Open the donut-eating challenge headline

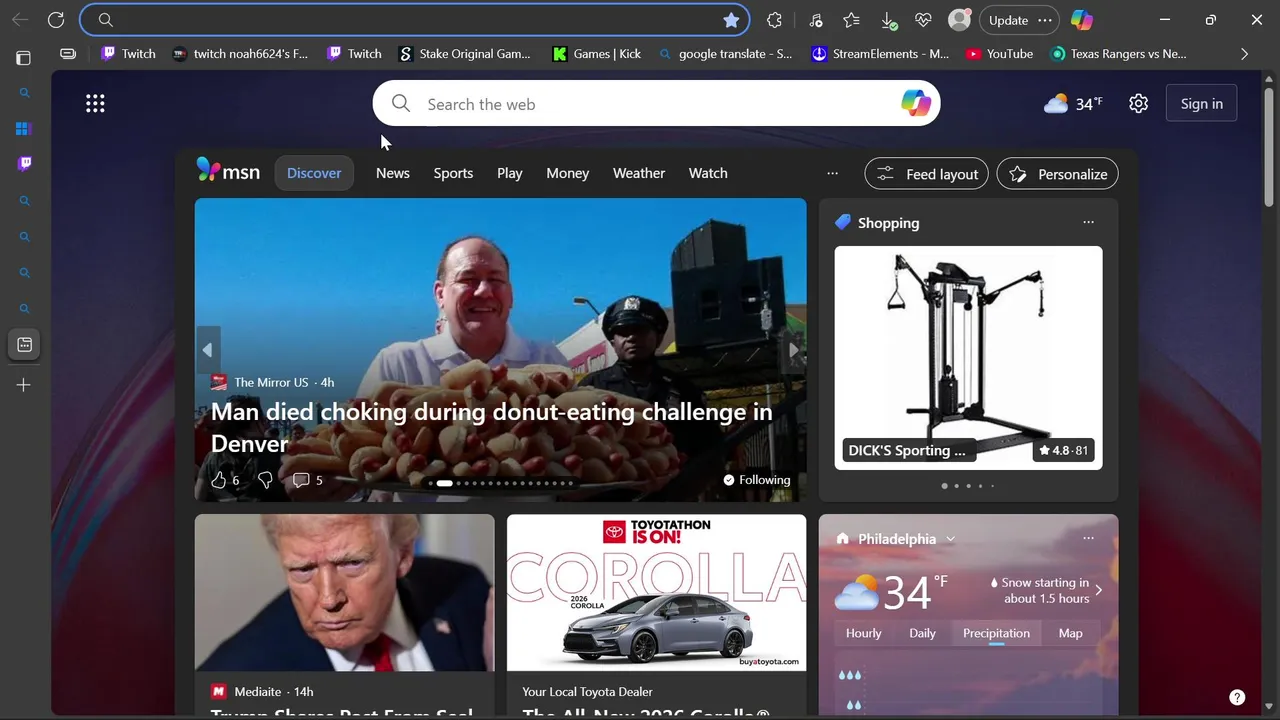coord(492,427)
